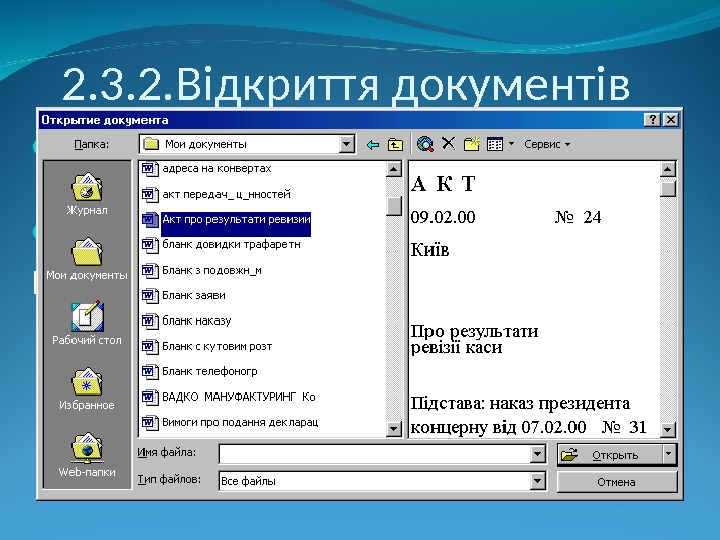Click the Все файлы file type box
This screenshot has width=720, height=540.
click(x=374, y=481)
